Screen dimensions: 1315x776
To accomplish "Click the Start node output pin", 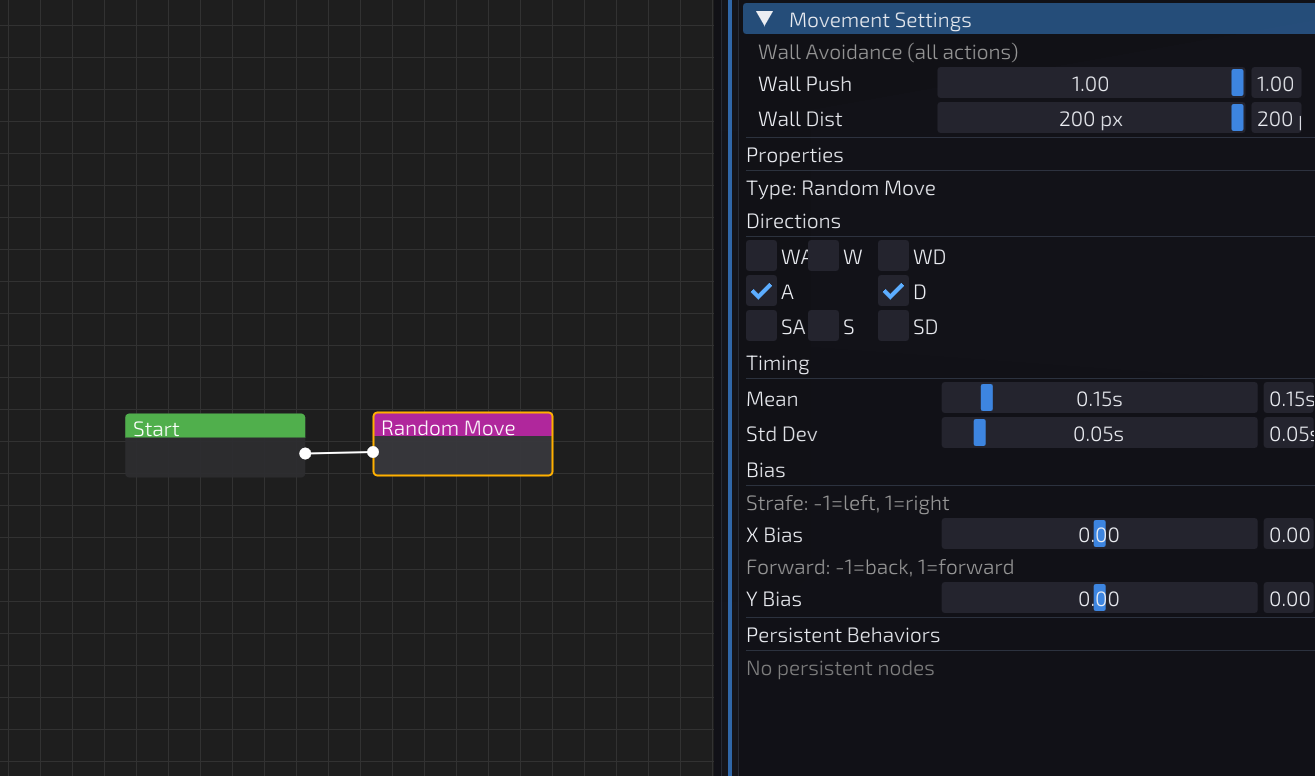I will pos(305,453).
